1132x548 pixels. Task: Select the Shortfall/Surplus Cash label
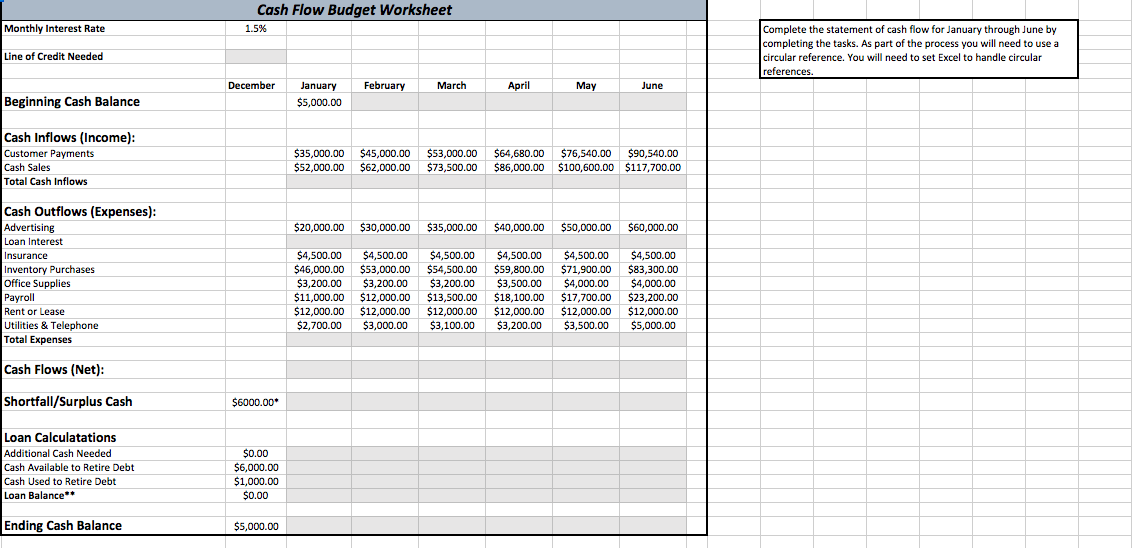tap(69, 401)
